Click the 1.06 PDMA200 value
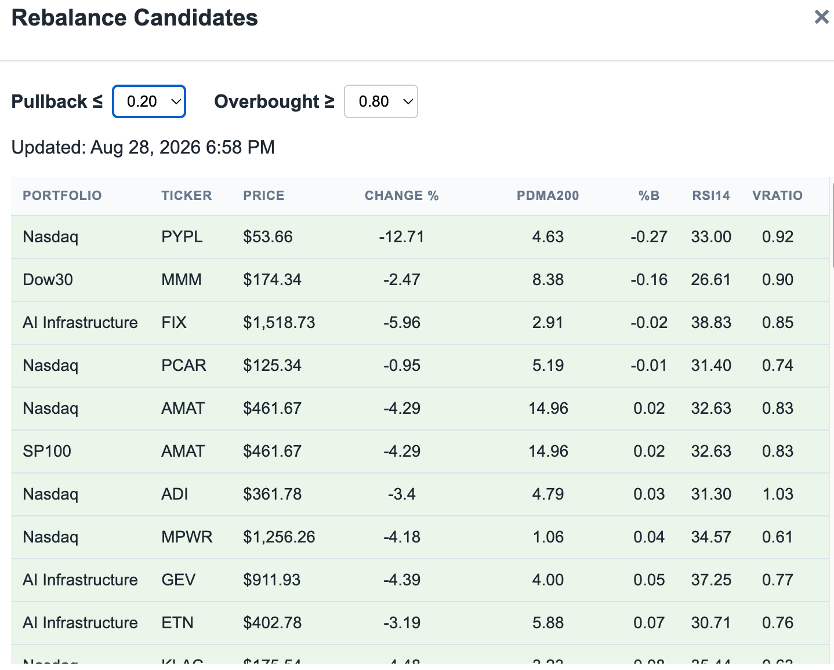 [548, 537]
